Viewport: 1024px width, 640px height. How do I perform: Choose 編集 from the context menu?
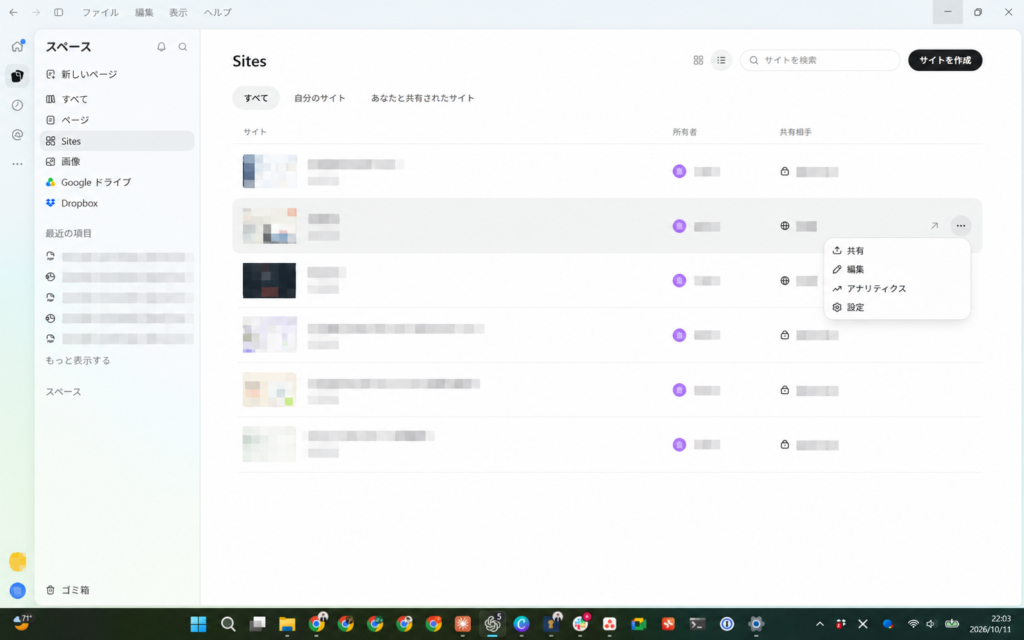[897, 269]
